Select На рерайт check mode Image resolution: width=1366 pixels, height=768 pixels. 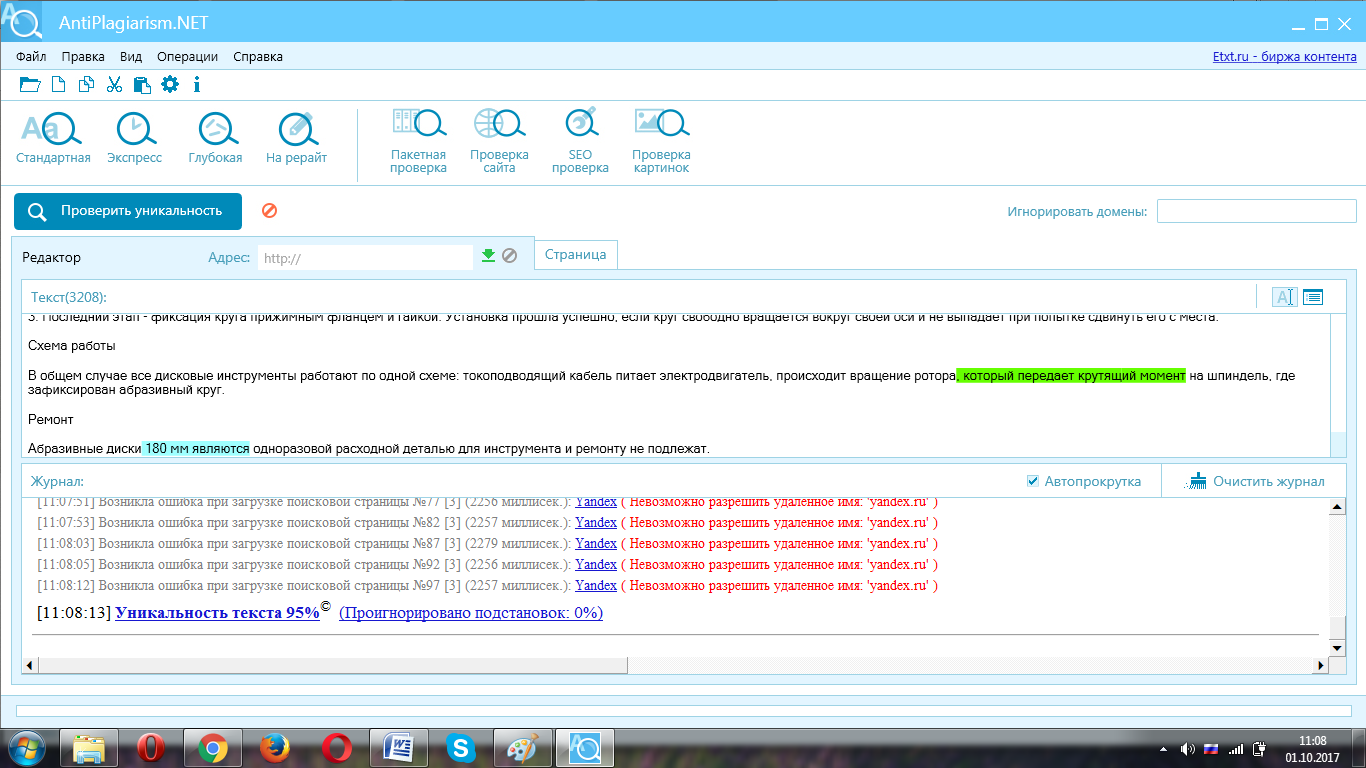pos(296,138)
